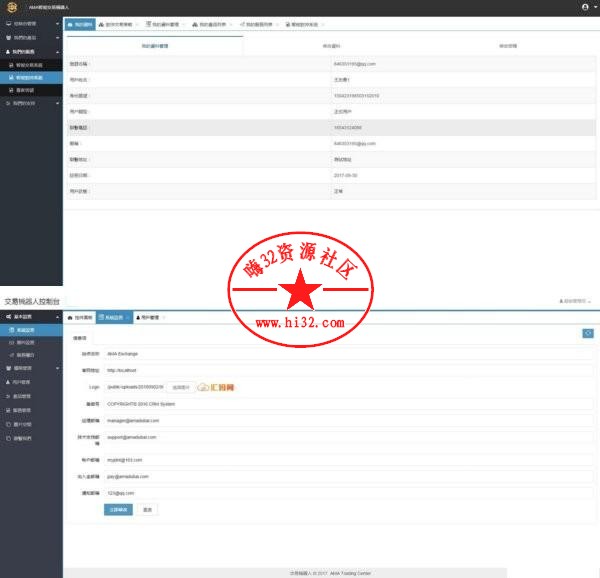The height and width of the screenshot is (578, 600).
Task: Open the 用户管理 tab in lower panel
Action: pyautogui.click(x=148, y=317)
